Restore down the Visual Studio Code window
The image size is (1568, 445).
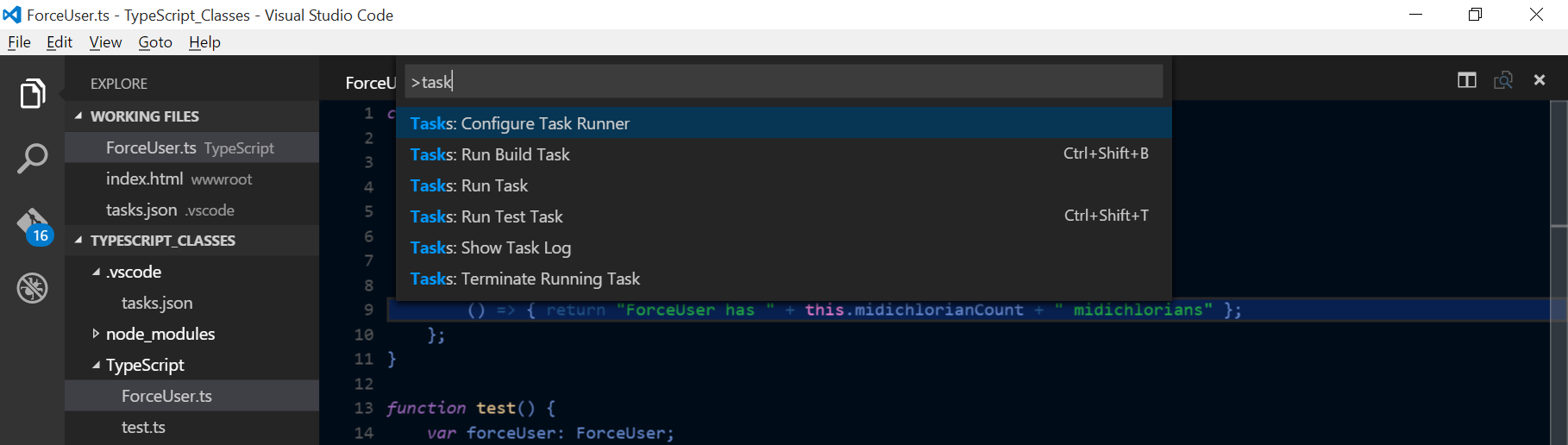point(1476,15)
